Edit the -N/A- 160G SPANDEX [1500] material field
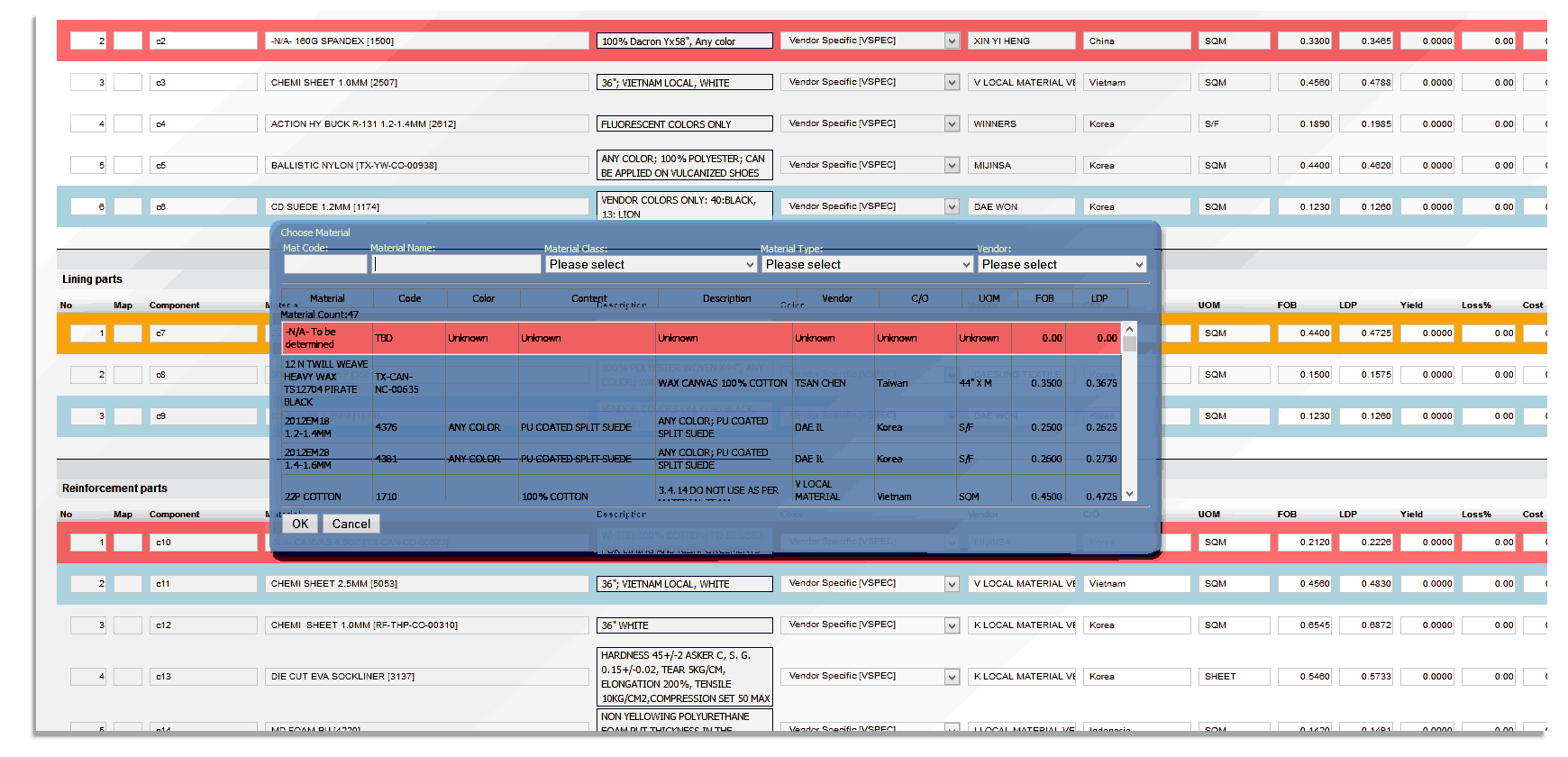 (427, 41)
